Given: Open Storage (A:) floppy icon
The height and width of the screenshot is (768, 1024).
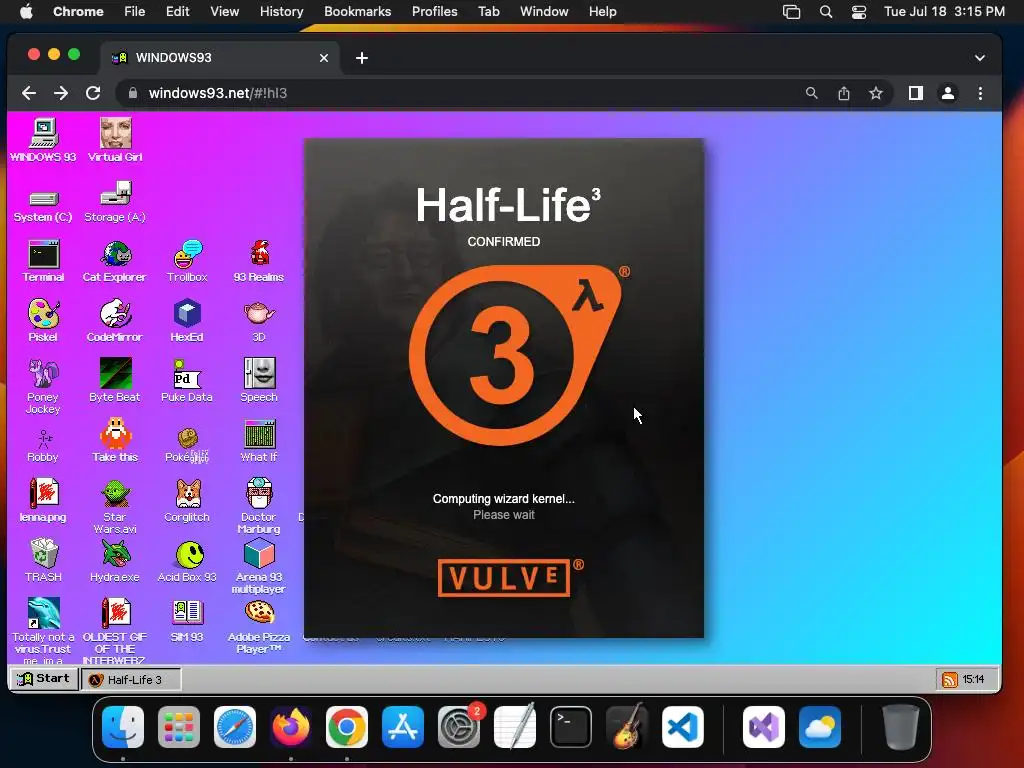Looking at the screenshot, I should point(115,202).
